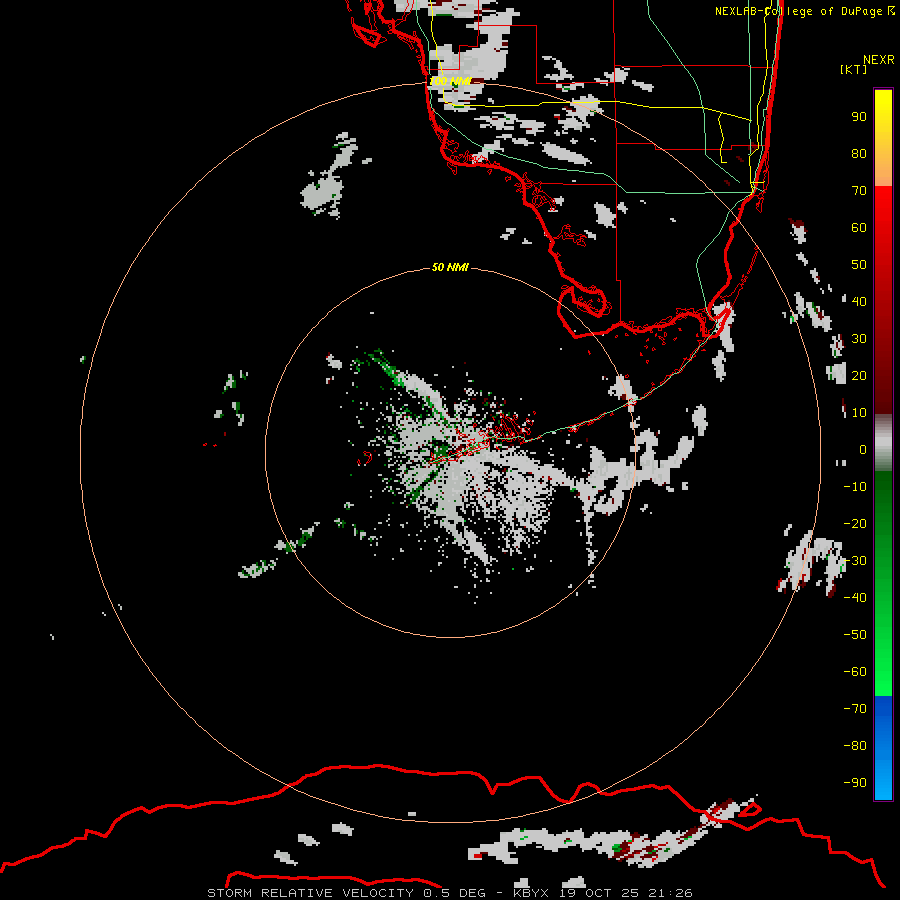Click the "-90" value on velocity scale
The width and height of the screenshot is (900, 900).
855,783
